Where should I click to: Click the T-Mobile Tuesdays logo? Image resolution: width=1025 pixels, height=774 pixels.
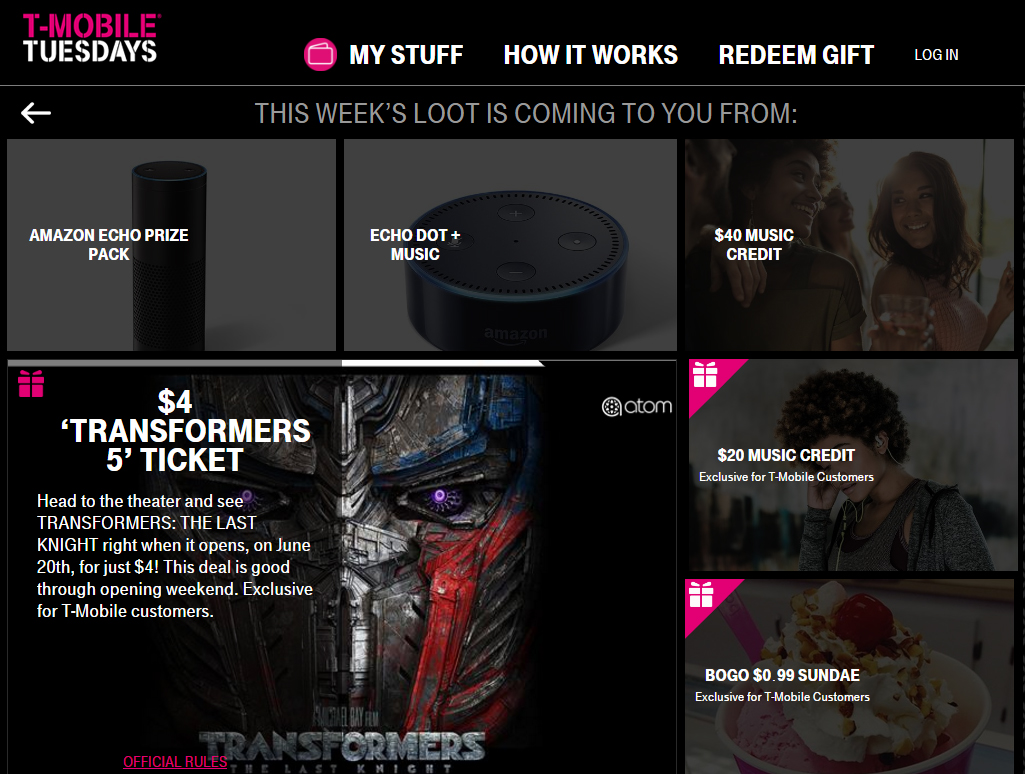coord(90,39)
